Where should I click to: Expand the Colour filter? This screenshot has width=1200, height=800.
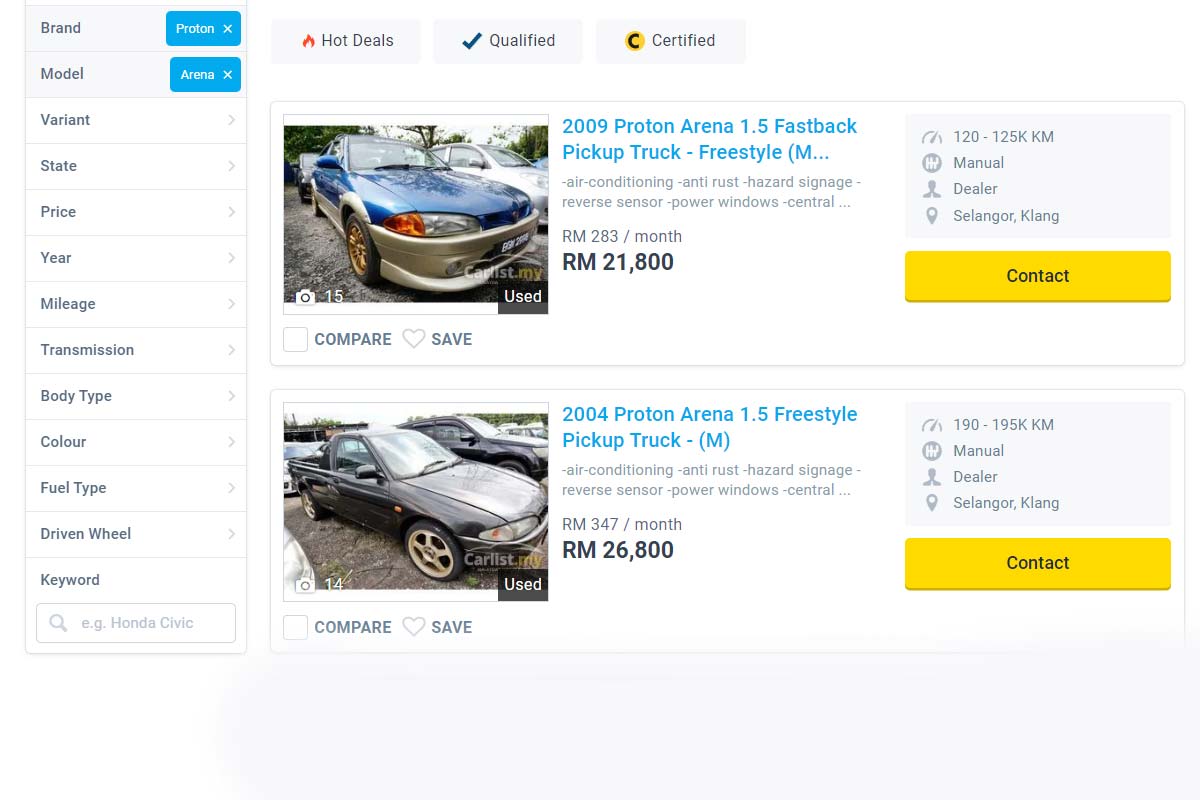[x=135, y=442]
